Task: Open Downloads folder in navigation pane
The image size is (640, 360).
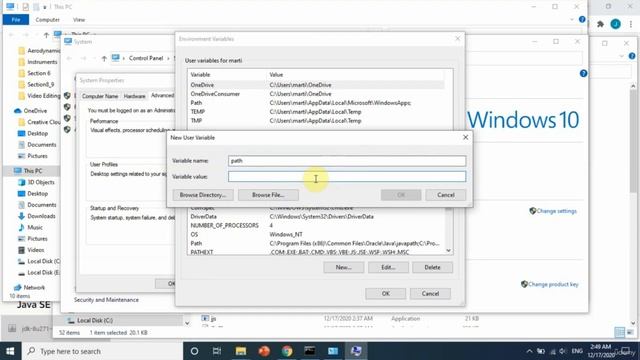Action: 41,216
